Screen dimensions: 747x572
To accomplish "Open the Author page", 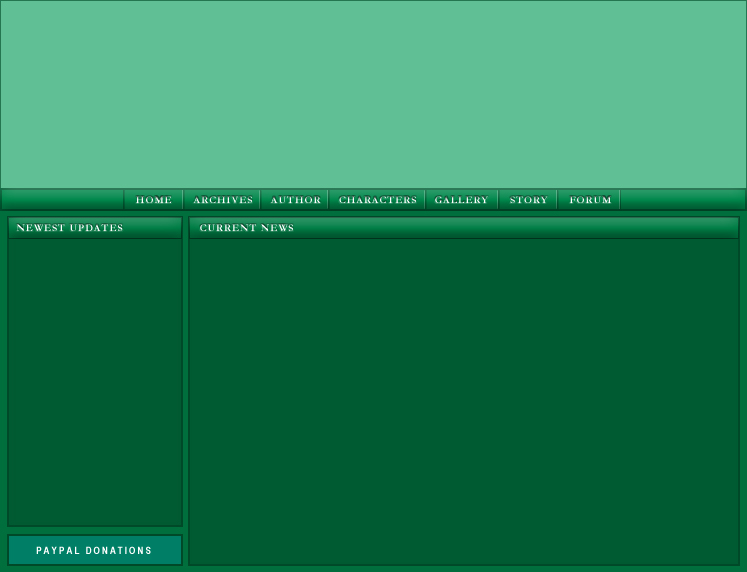I will point(295,200).
